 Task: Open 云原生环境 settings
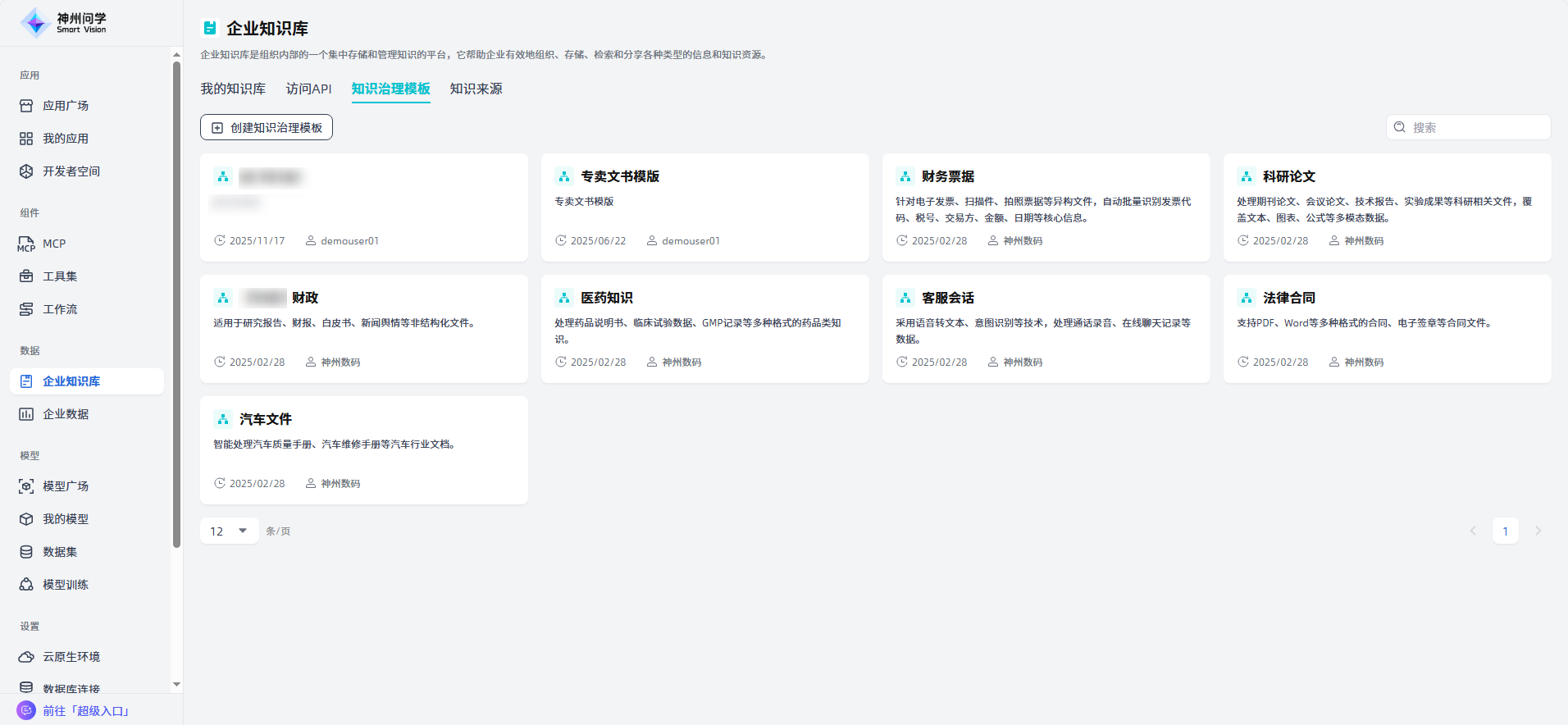[71, 657]
